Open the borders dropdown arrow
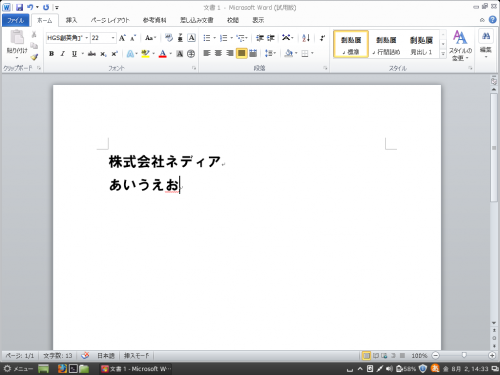The image size is (500, 375). pos(312,53)
